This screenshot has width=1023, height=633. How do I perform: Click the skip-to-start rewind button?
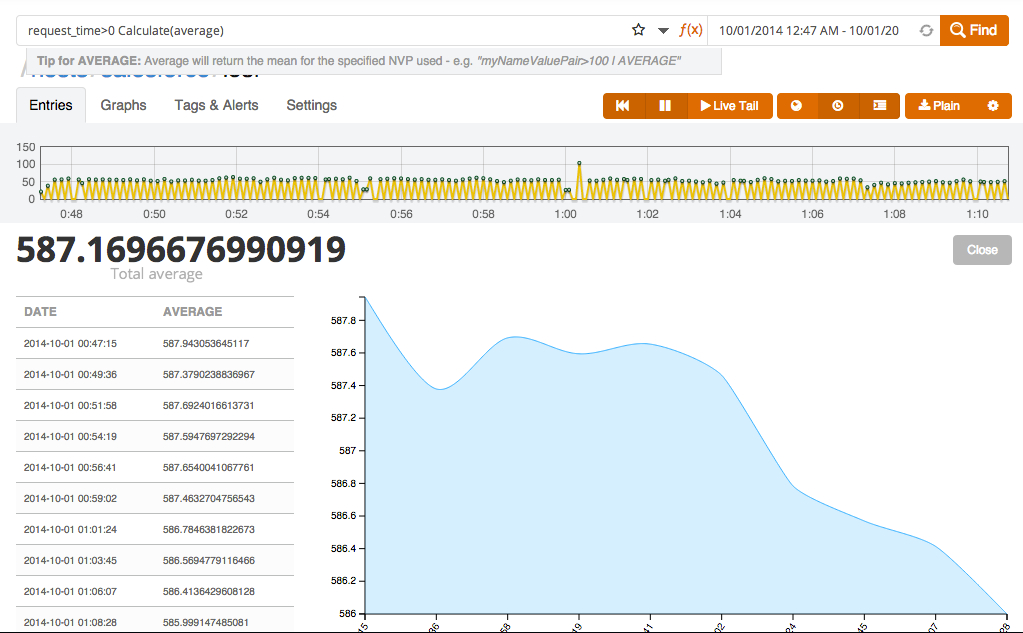[623, 106]
